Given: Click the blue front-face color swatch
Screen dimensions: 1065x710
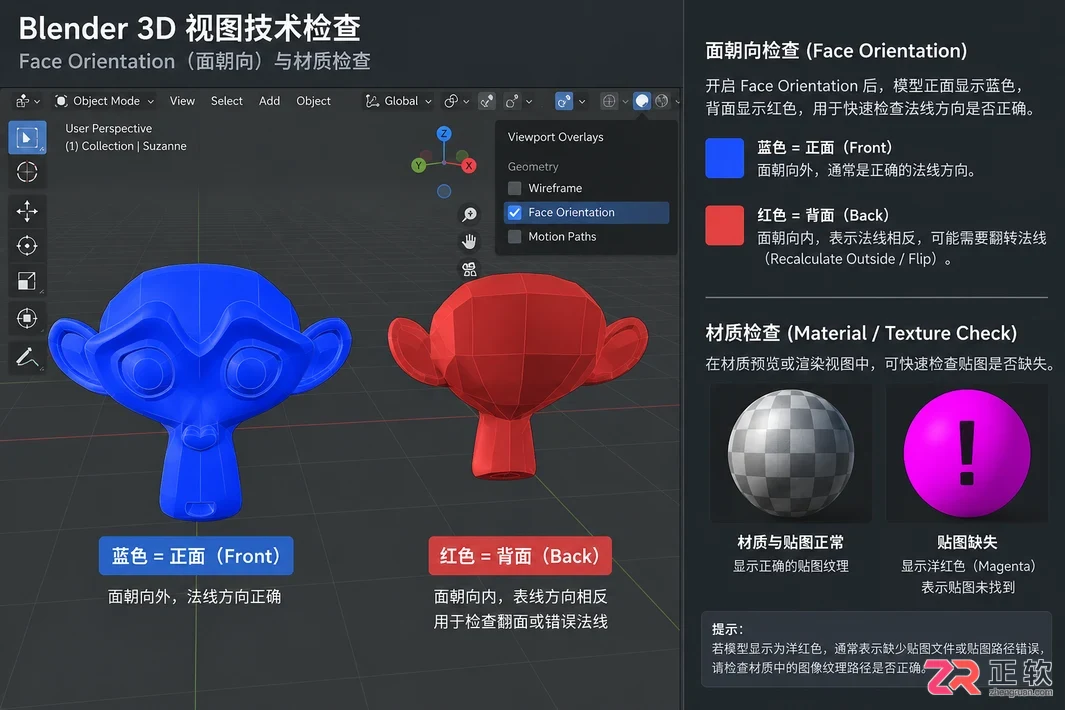Looking at the screenshot, I should pos(724,158).
